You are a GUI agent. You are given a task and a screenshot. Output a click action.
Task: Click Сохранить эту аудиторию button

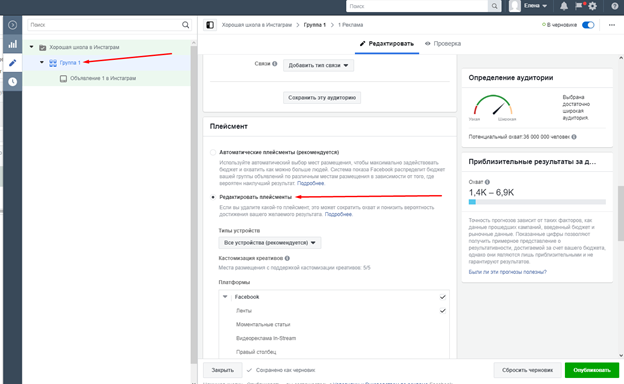322,97
